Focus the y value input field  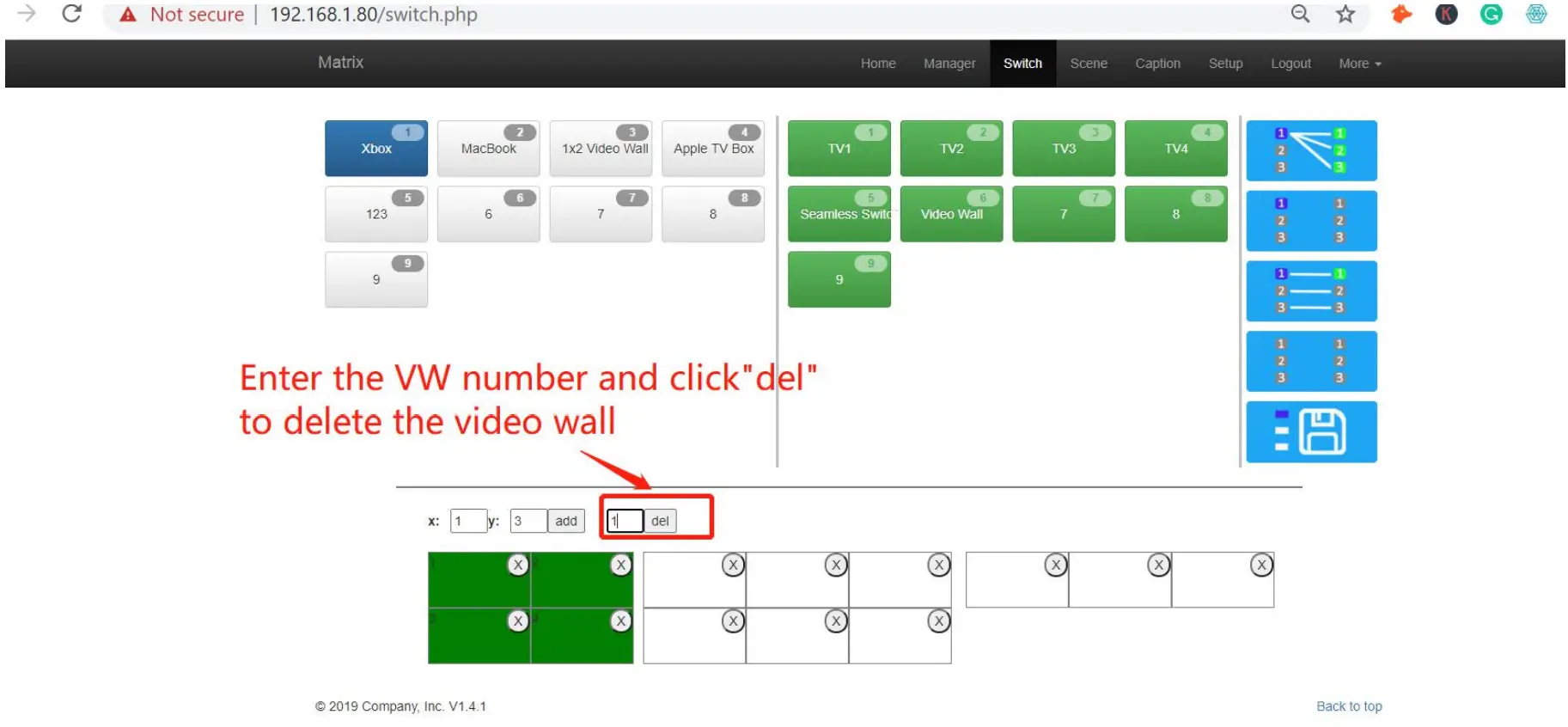[528, 521]
